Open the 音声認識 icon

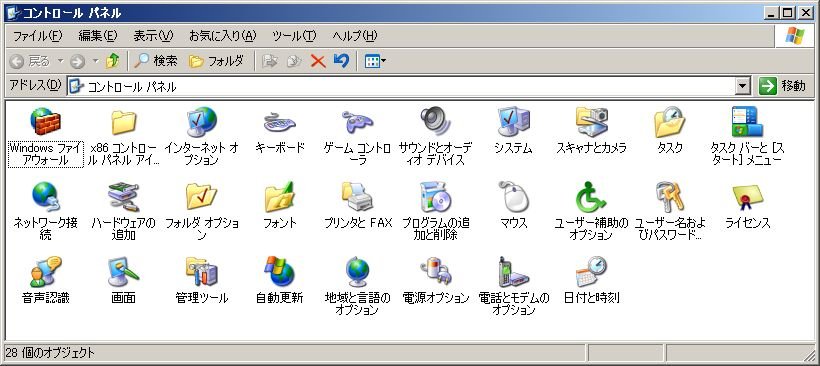45,271
